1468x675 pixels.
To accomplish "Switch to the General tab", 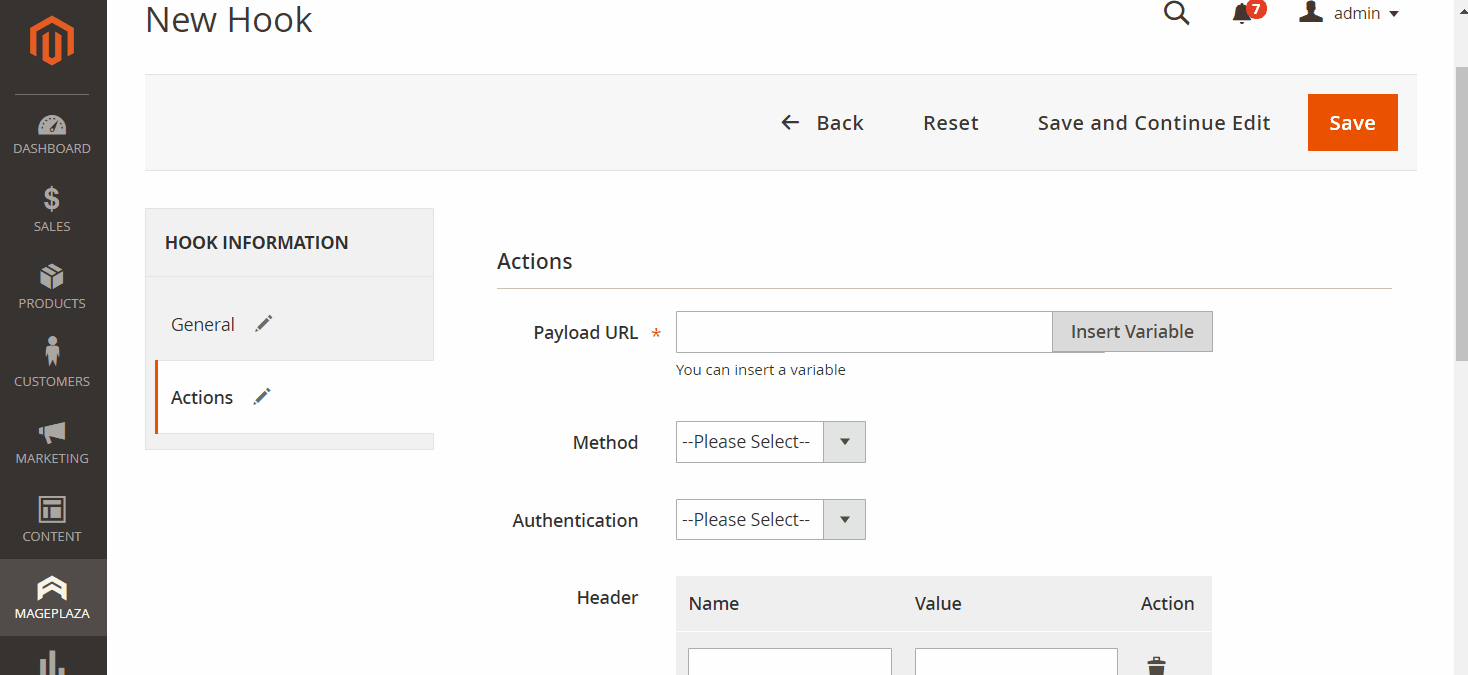I will (203, 324).
